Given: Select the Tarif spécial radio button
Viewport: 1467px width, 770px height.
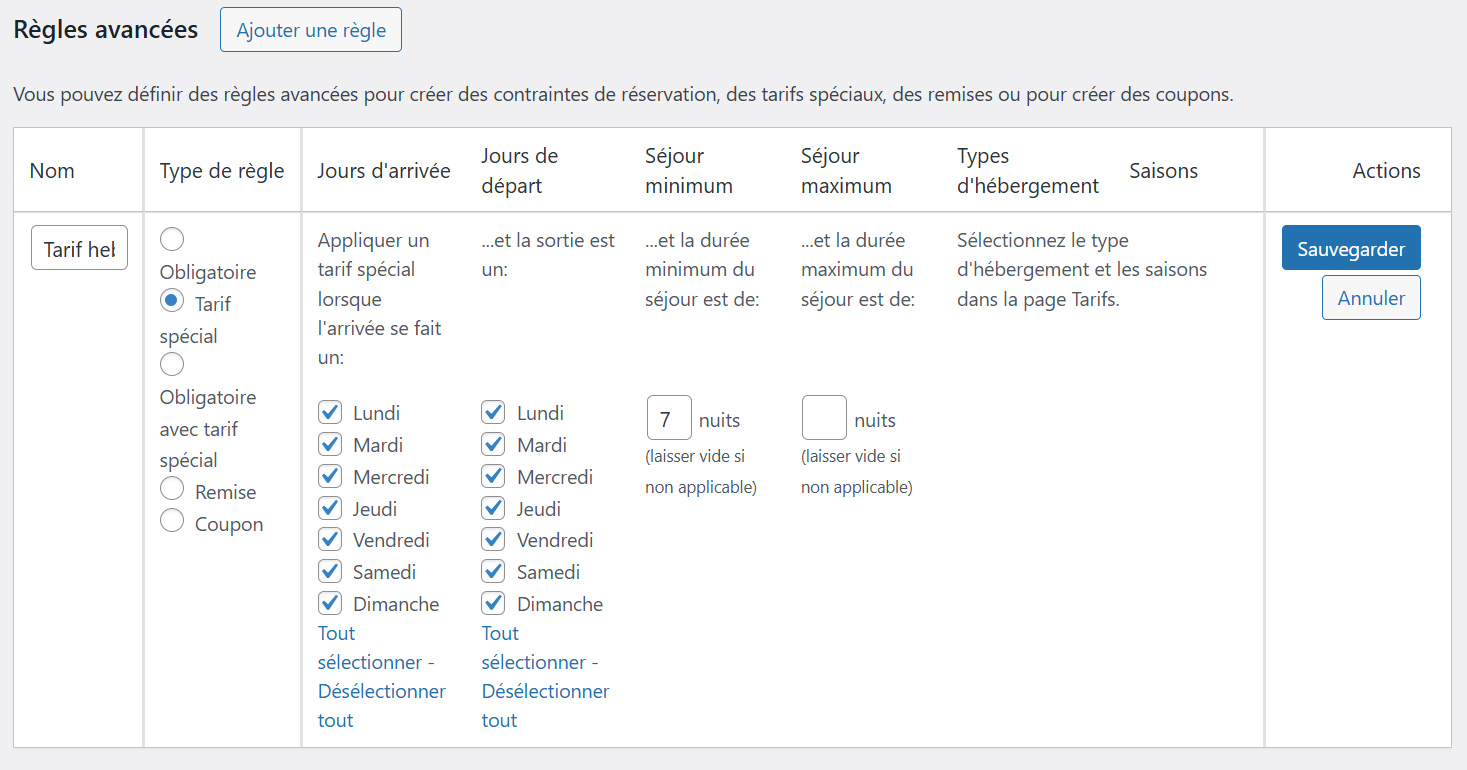Looking at the screenshot, I should [x=172, y=300].
